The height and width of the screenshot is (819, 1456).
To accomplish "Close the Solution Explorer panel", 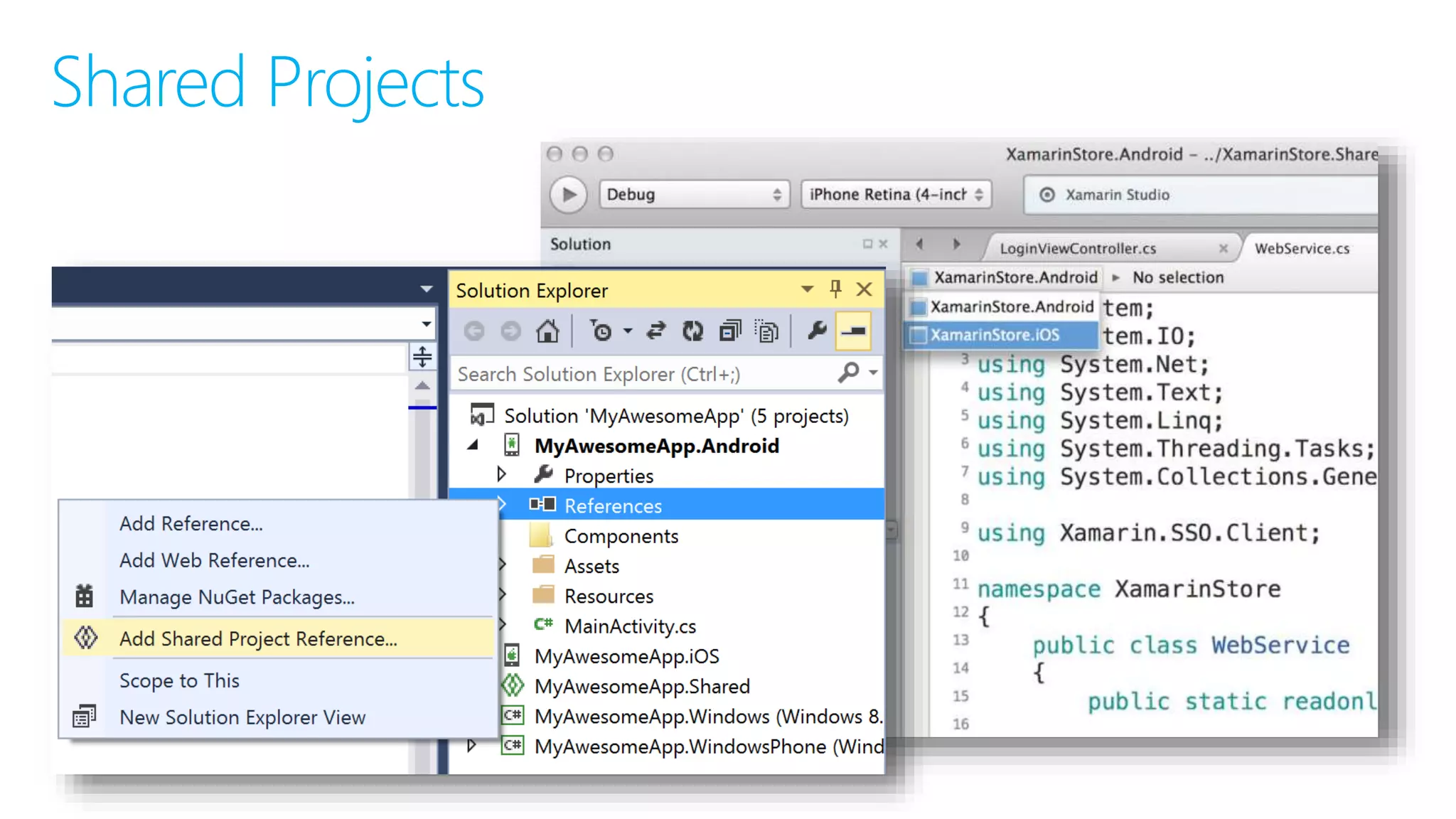I will pos(864,289).
